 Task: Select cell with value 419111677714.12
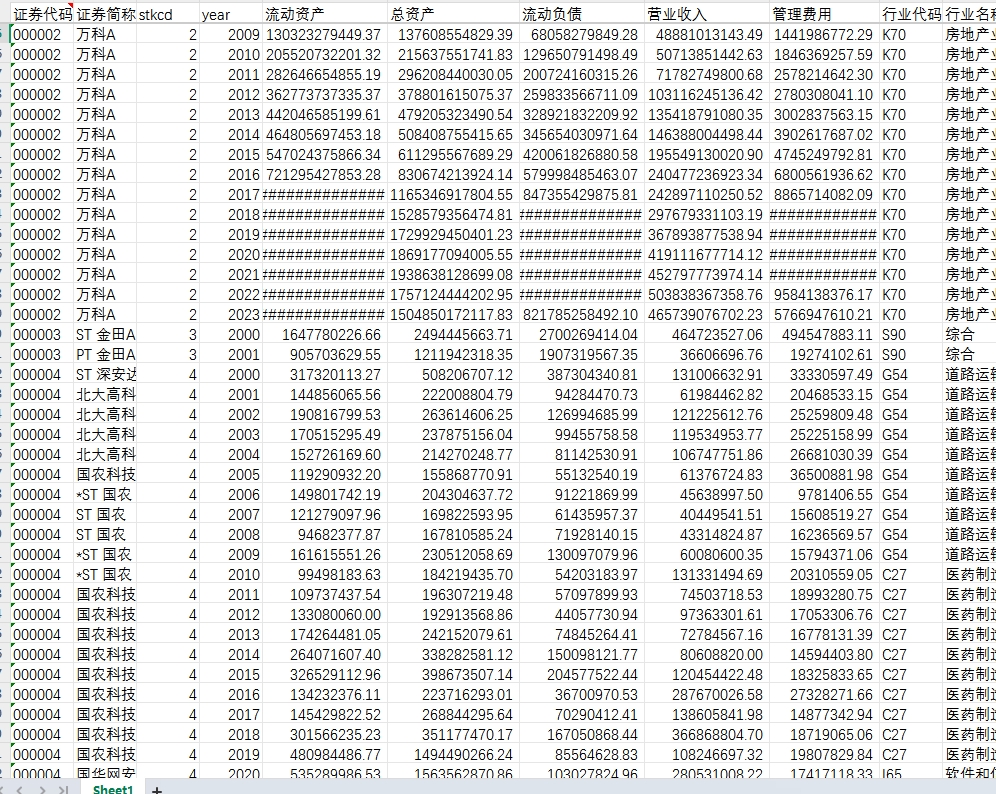[x=707, y=255]
